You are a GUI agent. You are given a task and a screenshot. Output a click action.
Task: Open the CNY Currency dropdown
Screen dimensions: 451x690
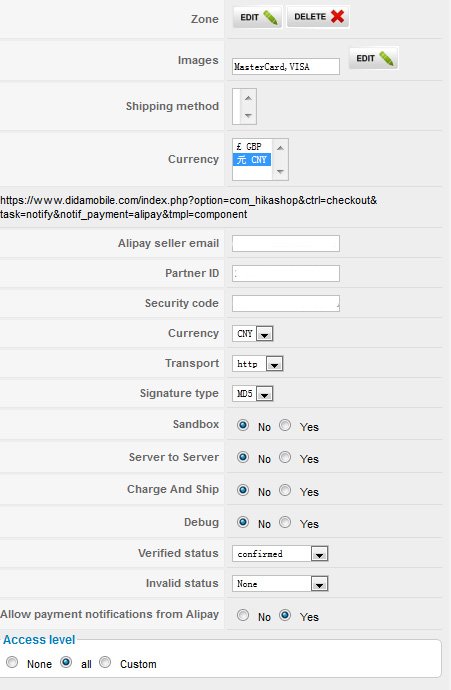click(253, 334)
